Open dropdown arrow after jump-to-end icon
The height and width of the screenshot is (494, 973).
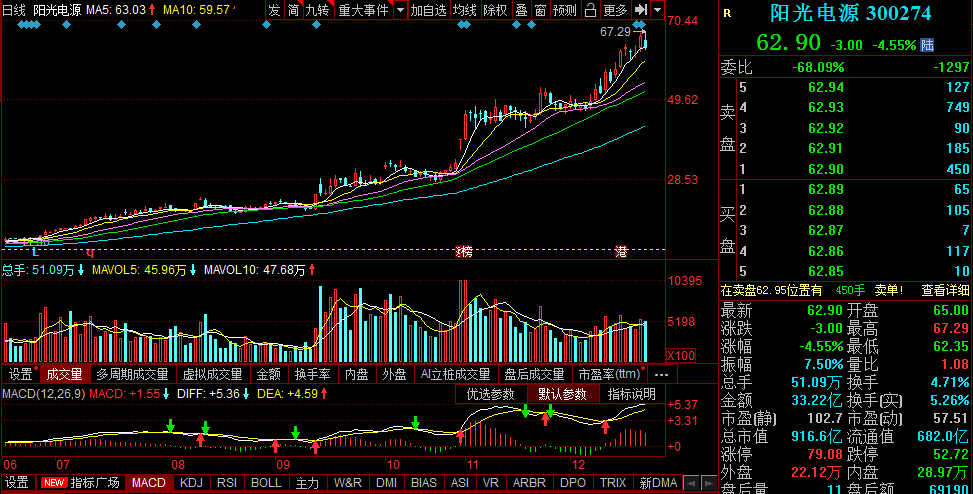pos(657,10)
